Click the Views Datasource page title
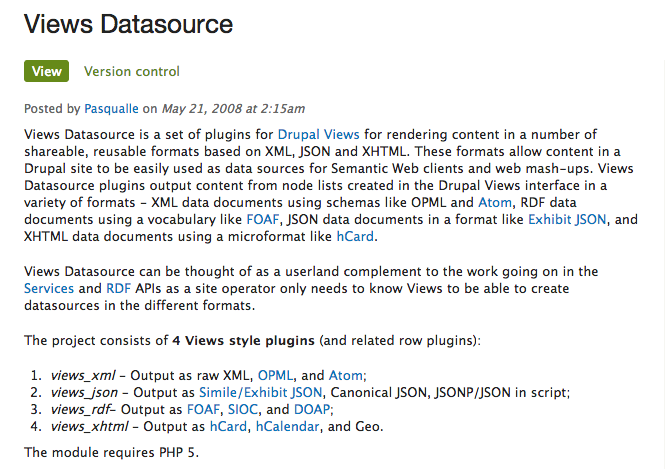The width and height of the screenshot is (665, 469). (142, 25)
